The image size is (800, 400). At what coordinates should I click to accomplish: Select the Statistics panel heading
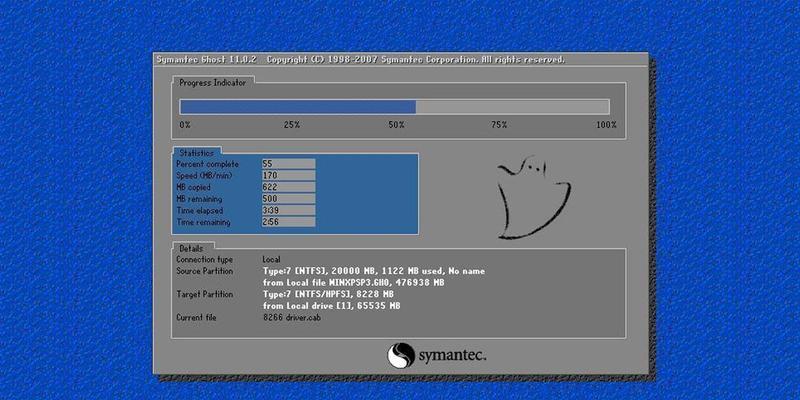[196, 153]
